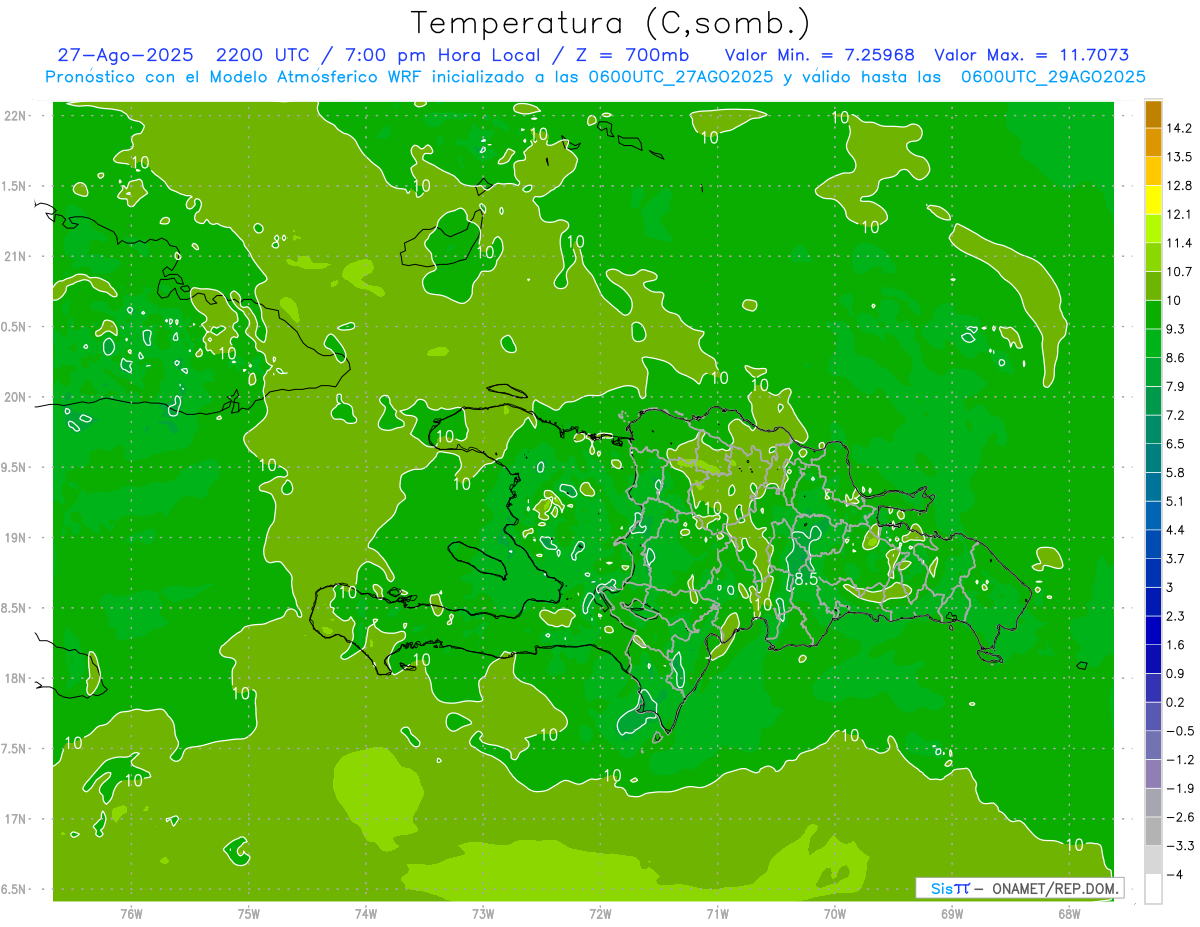Image resolution: width=1200 pixels, height=927 pixels.
Task: Click the "0600UTC_29AGO2025" valid-until text
Action: (1053, 77)
